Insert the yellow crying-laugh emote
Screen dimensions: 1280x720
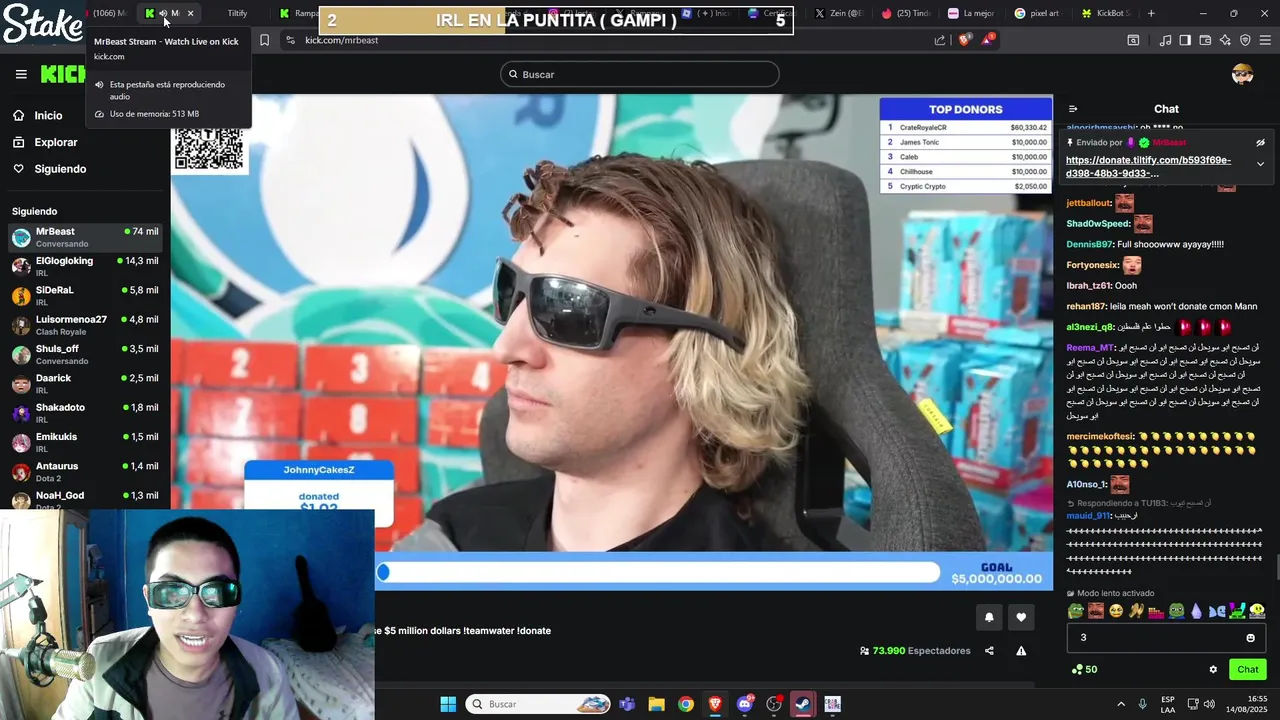point(1116,611)
